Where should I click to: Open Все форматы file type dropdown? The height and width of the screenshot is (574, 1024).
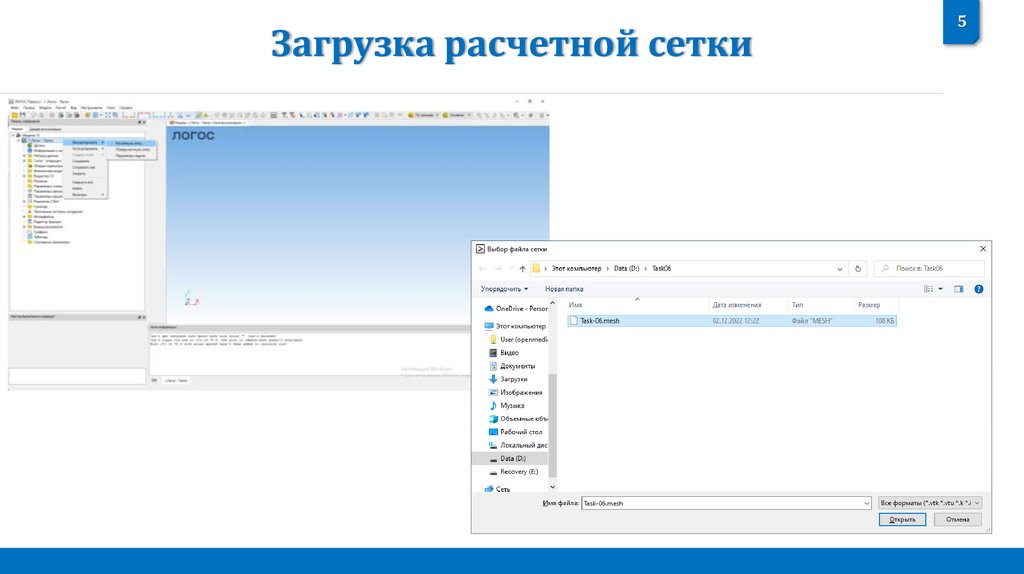930,503
